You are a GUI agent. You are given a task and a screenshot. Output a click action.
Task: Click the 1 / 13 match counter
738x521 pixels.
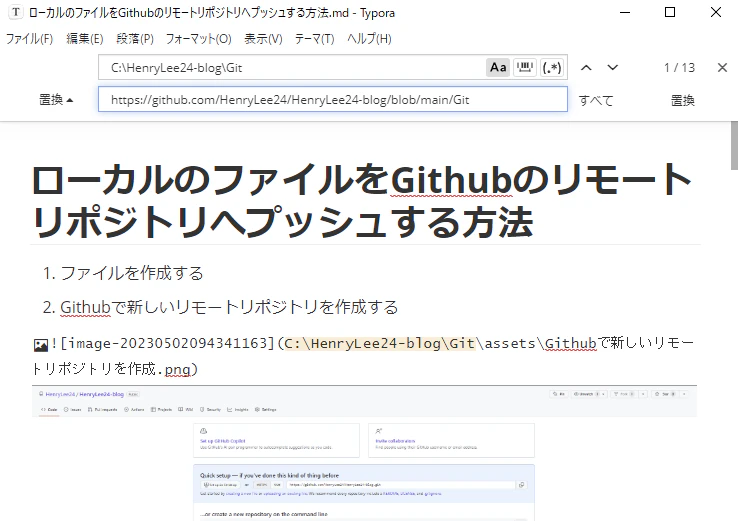click(x=679, y=68)
